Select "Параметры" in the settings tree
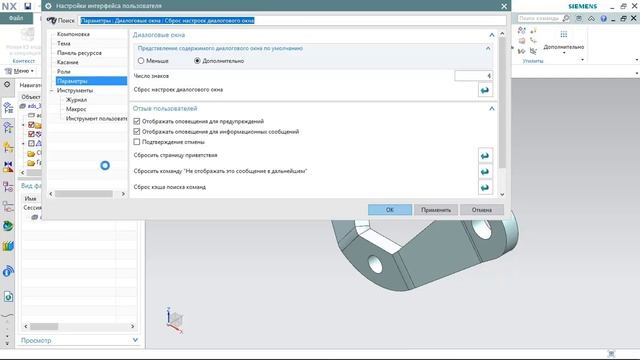The width and height of the screenshot is (640, 360). pyautogui.click(x=91, y=81)
